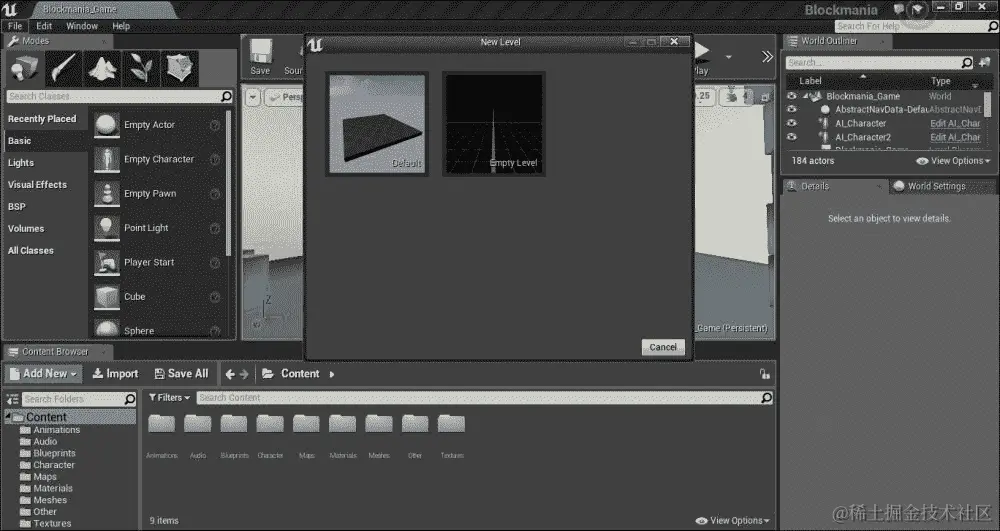Click the Search Folders field
1000x531 pixels.
click(x=79, y=399)
